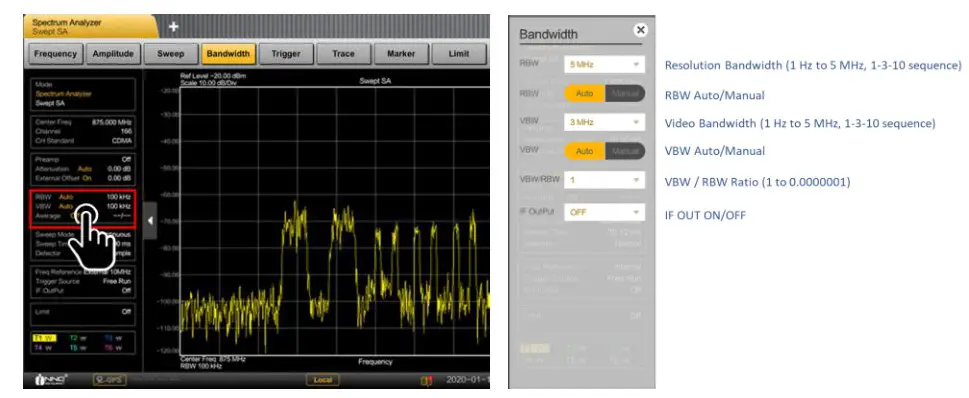Set RBW to Auto in Bandwidth panel
This screenshot has height=398, width=969.
[585, 94]
